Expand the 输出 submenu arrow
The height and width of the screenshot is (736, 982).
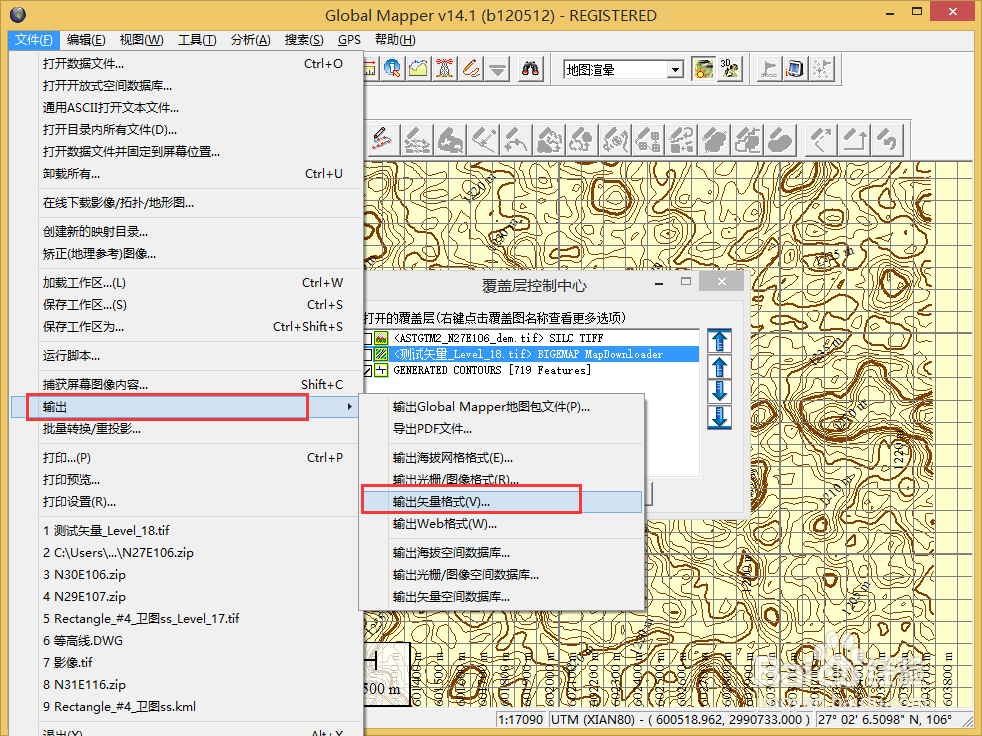(349, 407)
